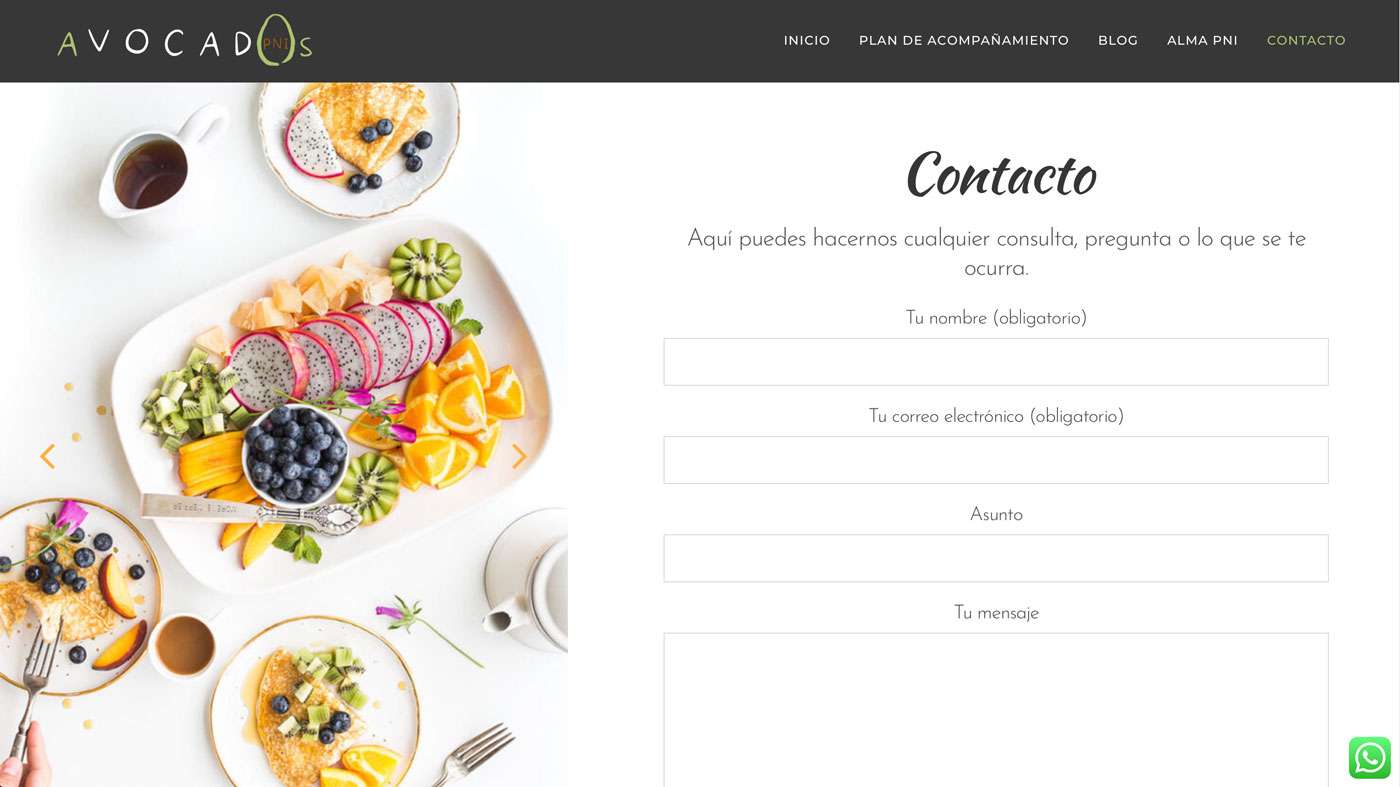Click the Tu nombre (obligatorio) label
Screen dimensions: 1400x787
click(996, 318)
